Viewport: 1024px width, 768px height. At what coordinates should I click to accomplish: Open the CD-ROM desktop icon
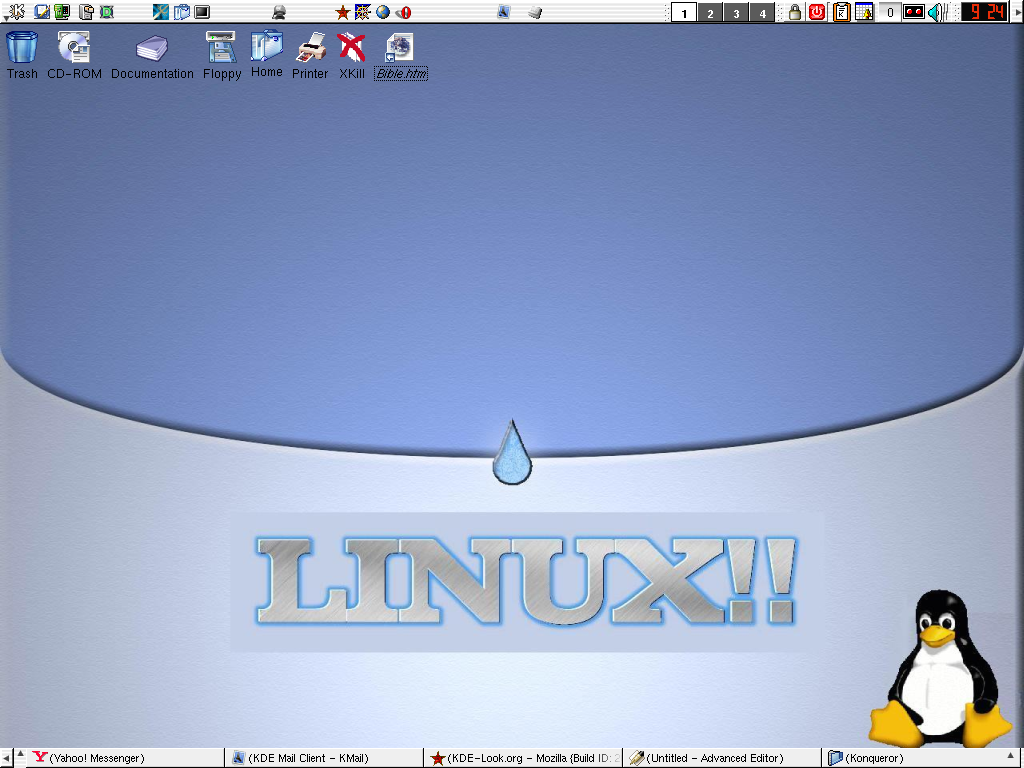tap(74, 55)
